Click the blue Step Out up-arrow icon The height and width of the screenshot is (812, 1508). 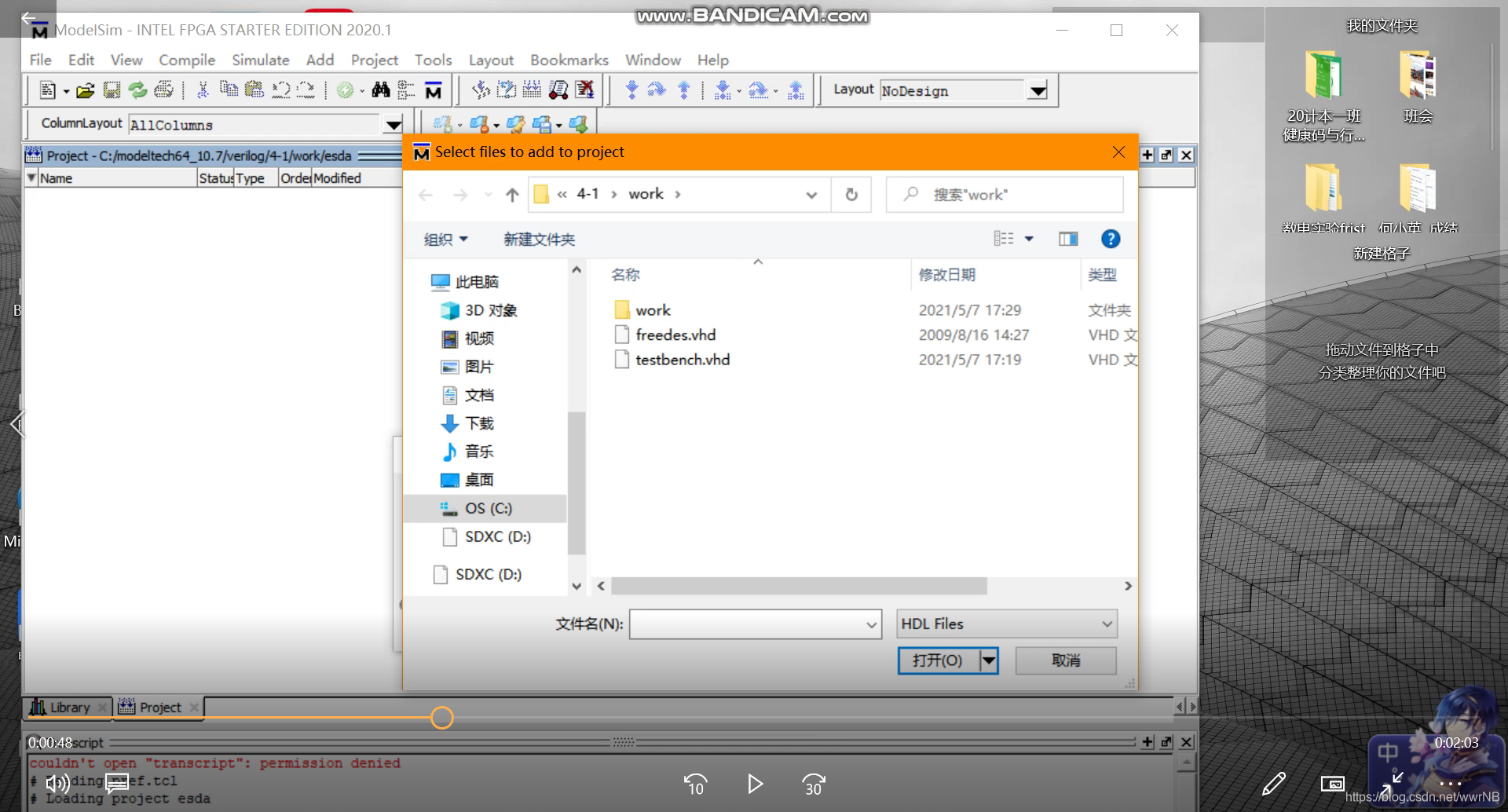tap(683, 90)
